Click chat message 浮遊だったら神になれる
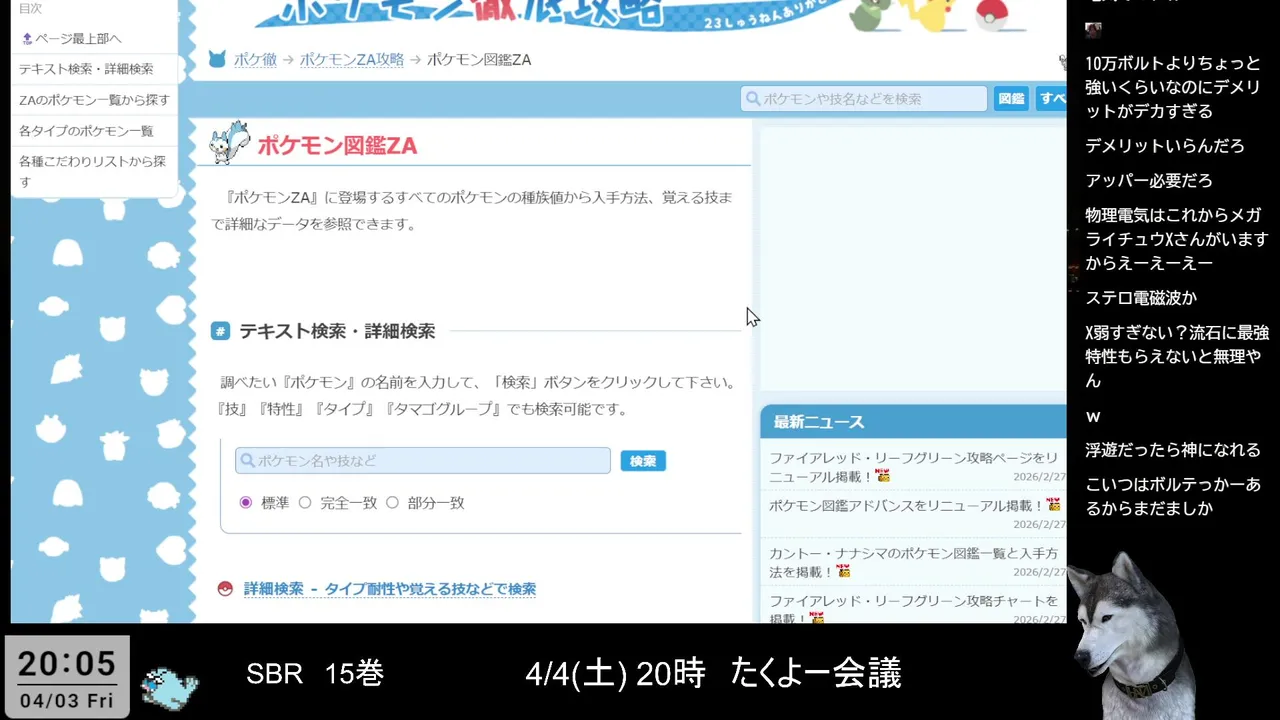Image resolution: width=1280 pixels, height=720 pixels. tap(1173, 450)
